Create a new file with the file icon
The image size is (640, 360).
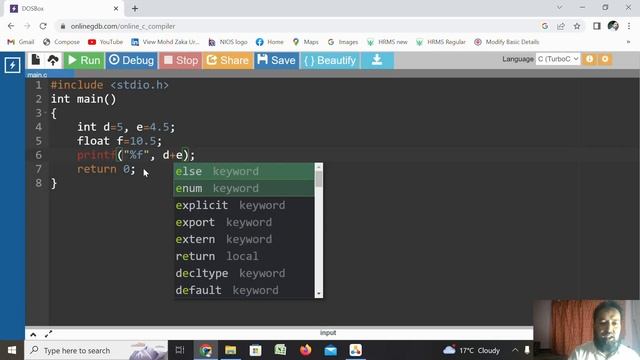tap(36, 60)
